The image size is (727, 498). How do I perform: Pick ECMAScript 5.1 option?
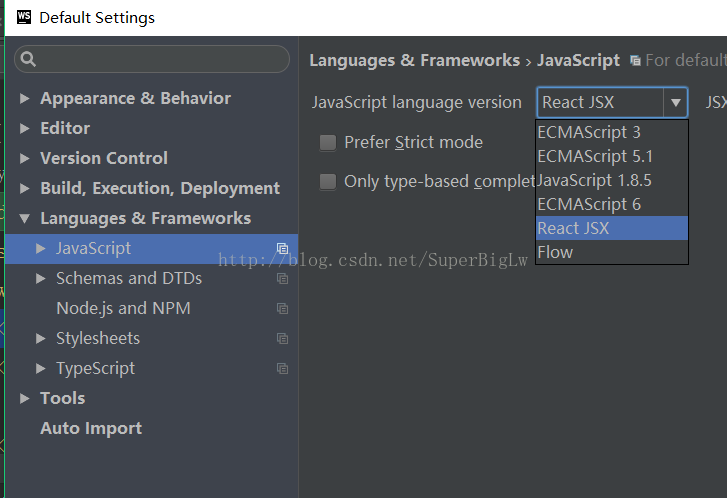pyautogui.click(x=612, y=156)
